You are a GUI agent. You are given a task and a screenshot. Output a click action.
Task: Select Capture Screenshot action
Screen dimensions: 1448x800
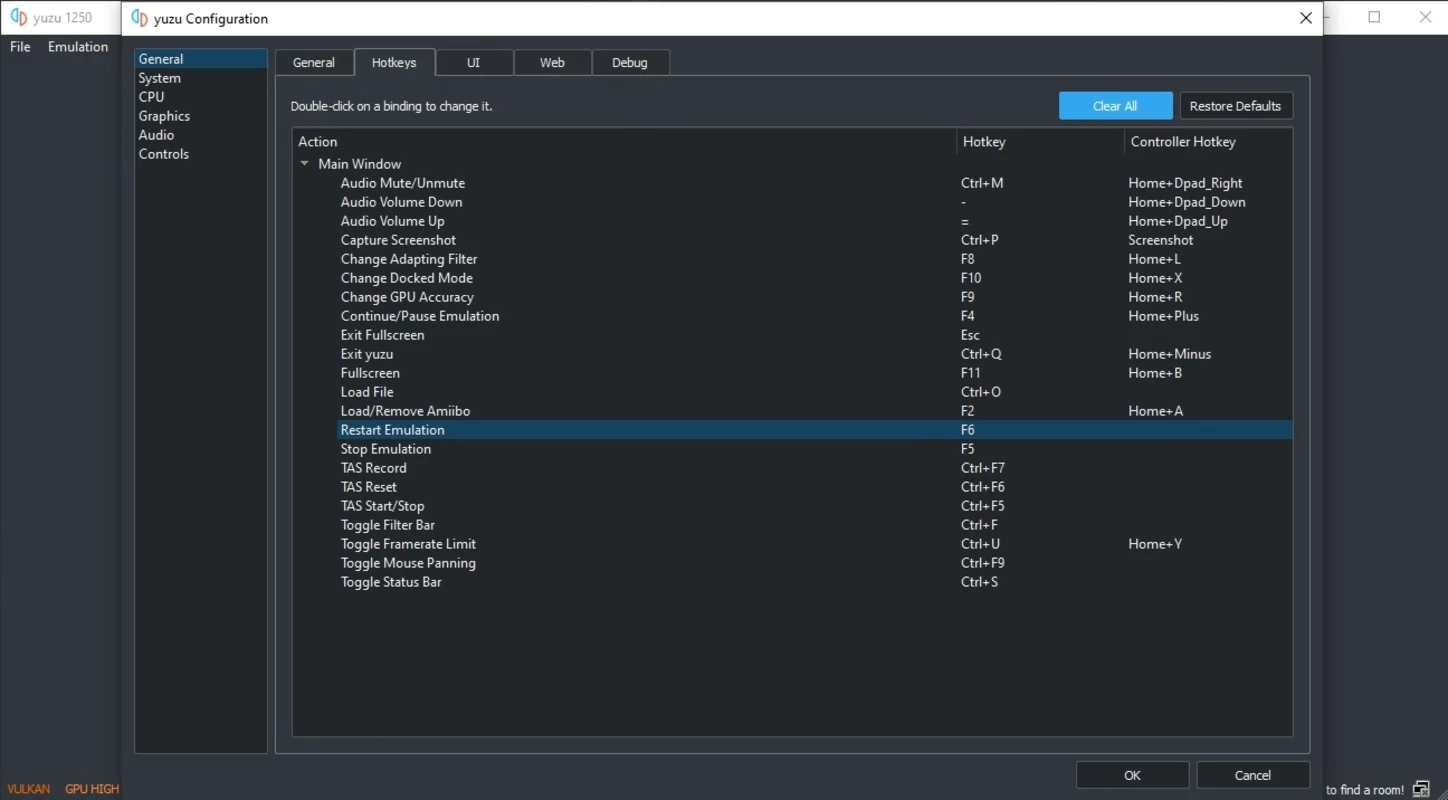click(398, 240)
